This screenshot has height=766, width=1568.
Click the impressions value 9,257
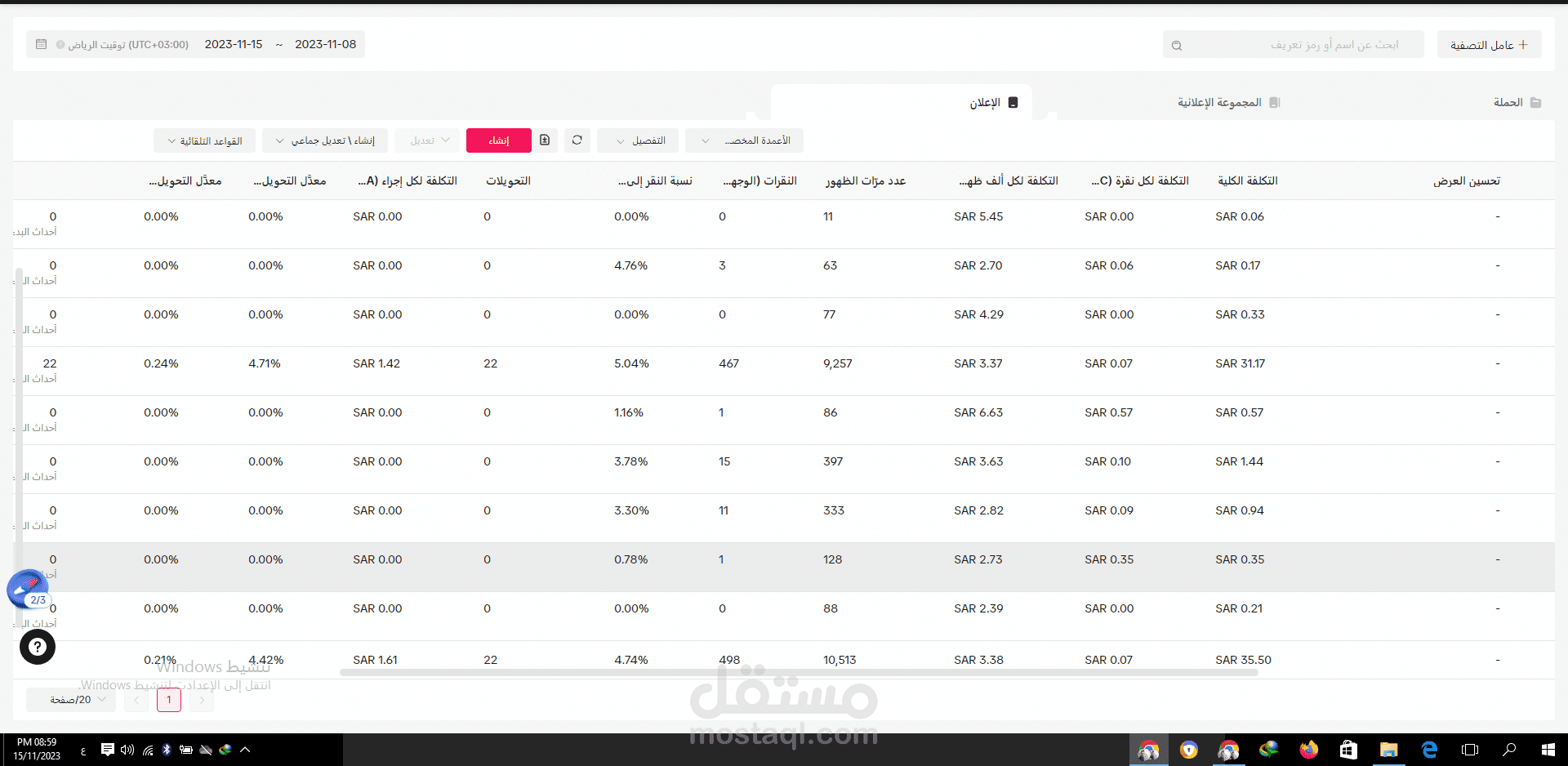(838, 363)
